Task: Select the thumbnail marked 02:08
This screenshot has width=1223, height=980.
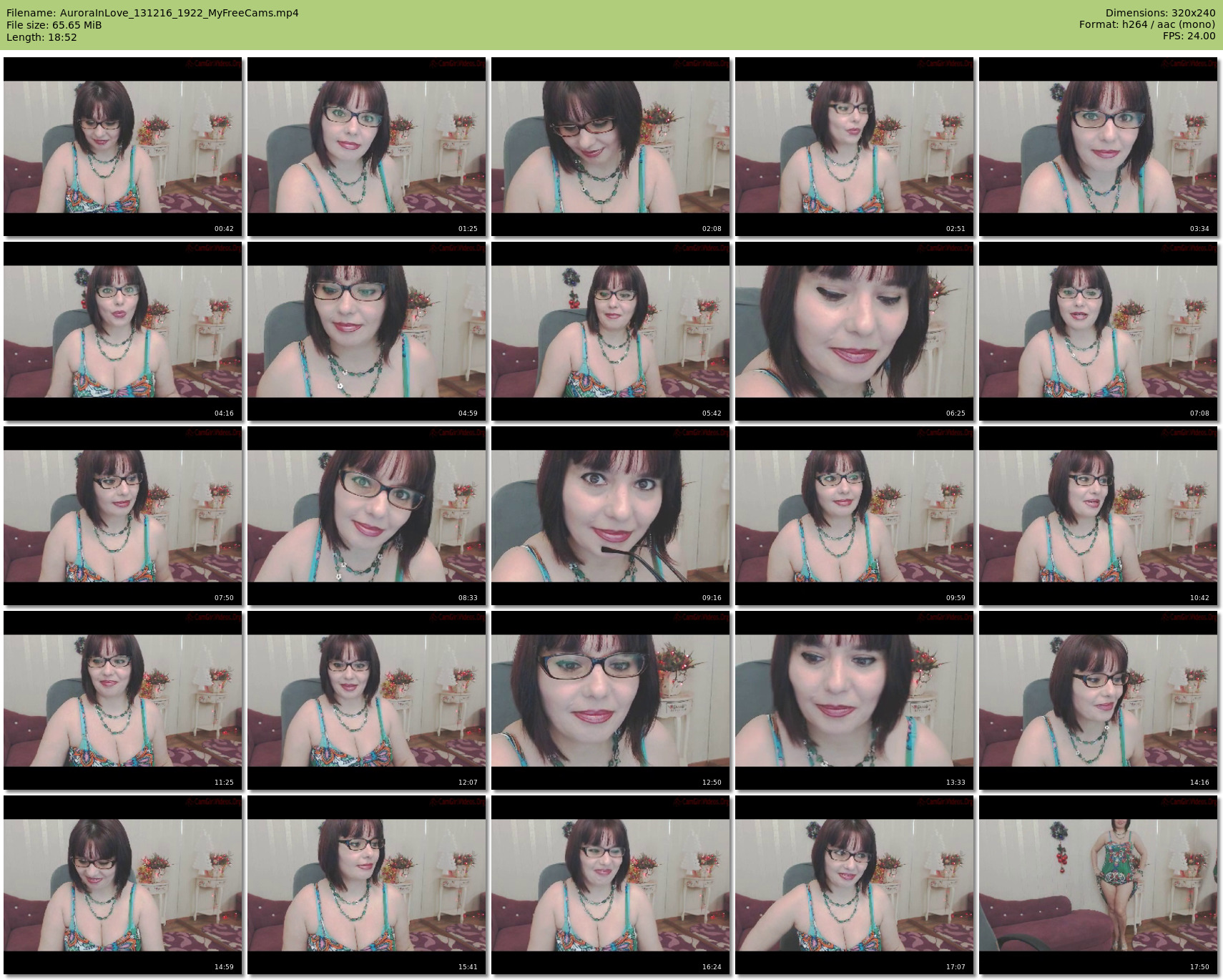Action: tap(611, 147)
